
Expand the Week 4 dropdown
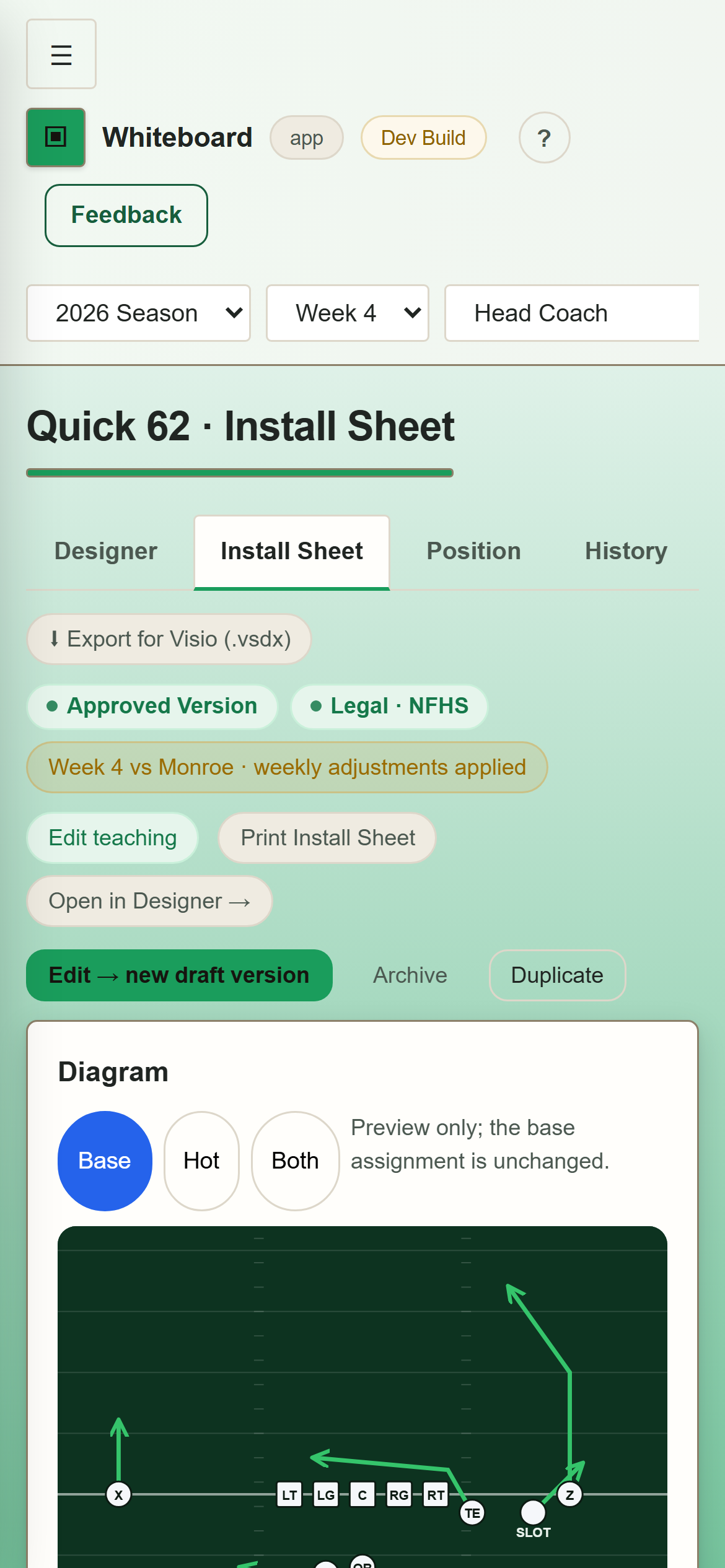point(347,313)
